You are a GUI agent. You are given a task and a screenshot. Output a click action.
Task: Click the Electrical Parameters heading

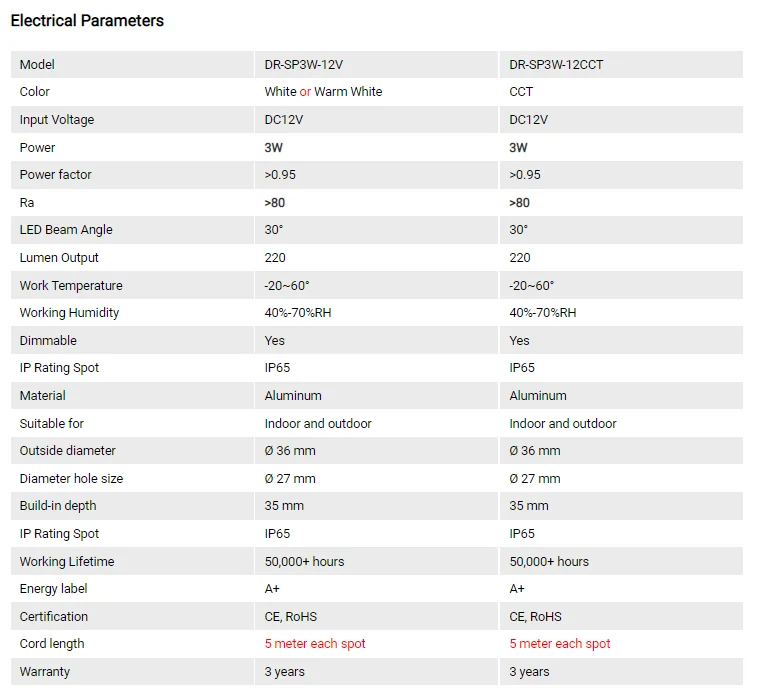(87, 20)
